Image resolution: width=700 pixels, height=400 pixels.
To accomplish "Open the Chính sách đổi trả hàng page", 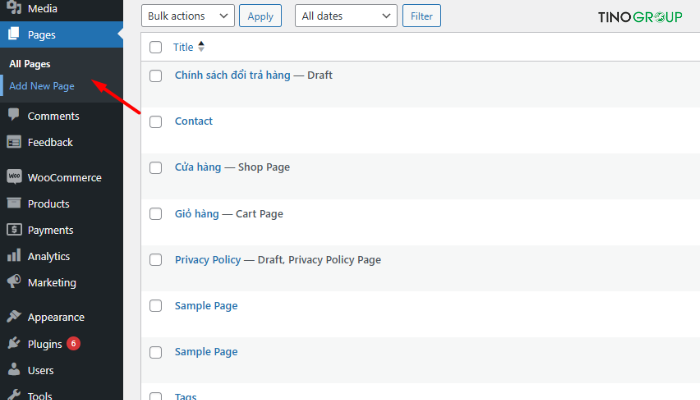I will pos(233,75).
